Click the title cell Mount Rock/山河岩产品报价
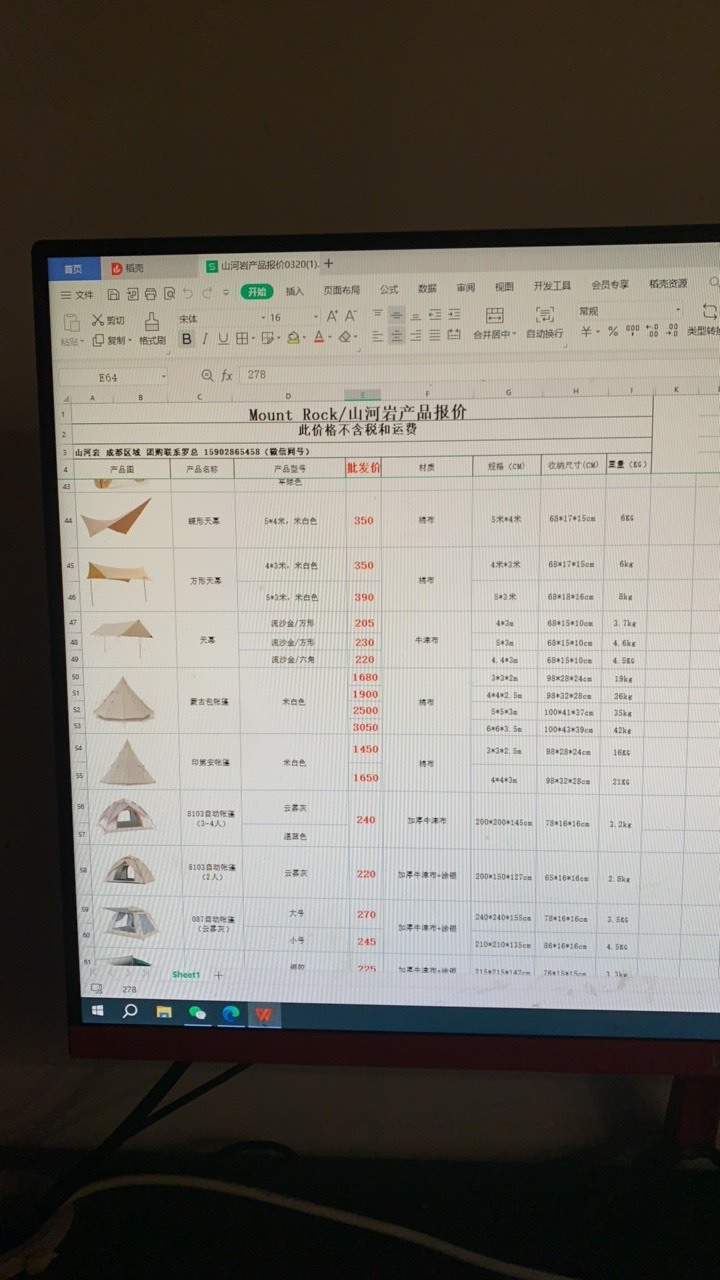 tap(357, 413)
